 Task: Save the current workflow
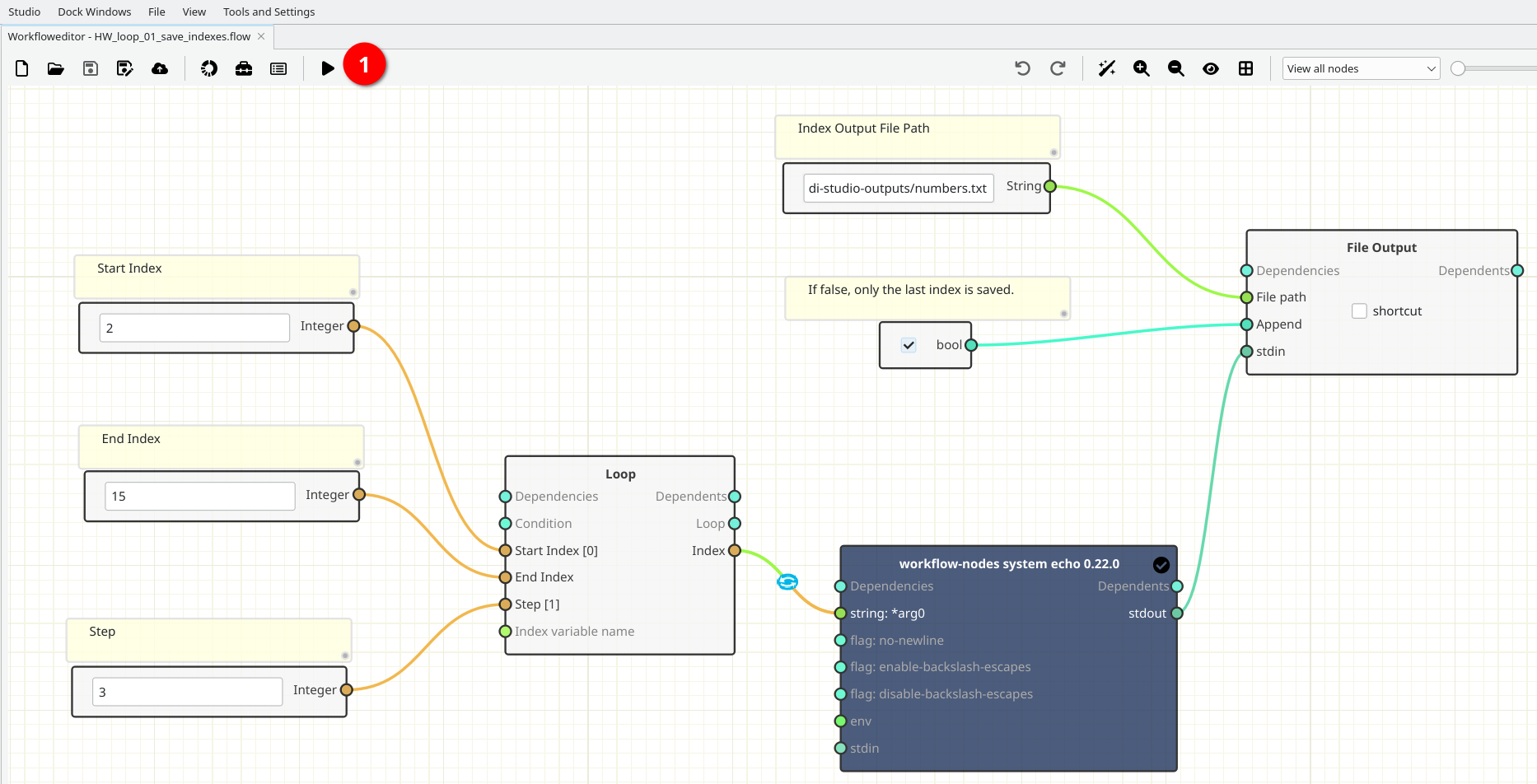click(91, 68)
